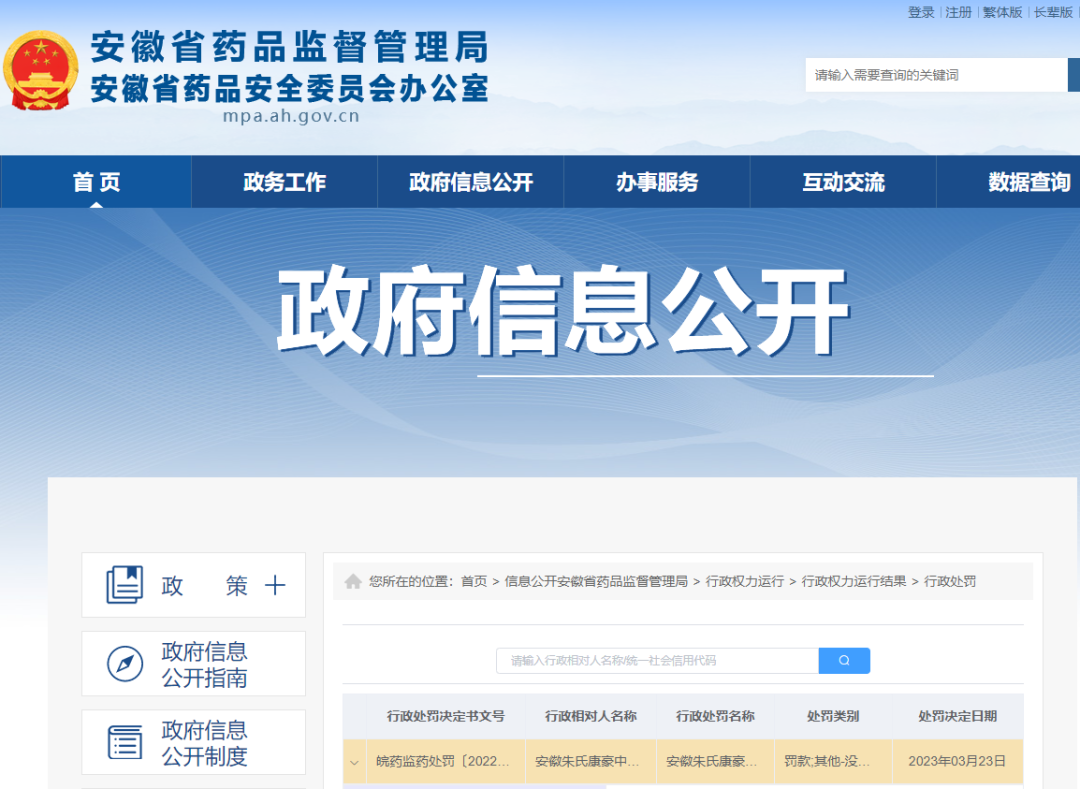1080x789 pixels.
Task: Open the 首页 navigation tab
Action: 96,182
